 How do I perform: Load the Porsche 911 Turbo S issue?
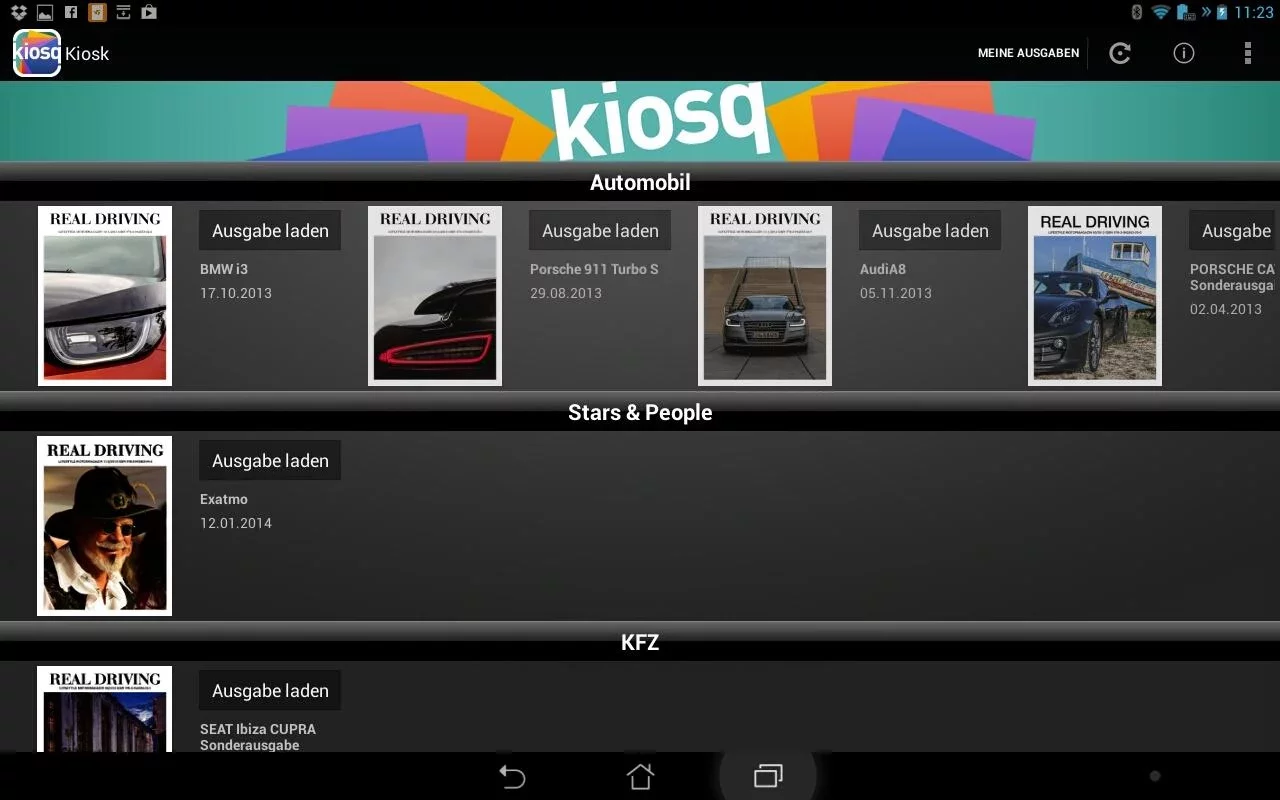(600, 230)
